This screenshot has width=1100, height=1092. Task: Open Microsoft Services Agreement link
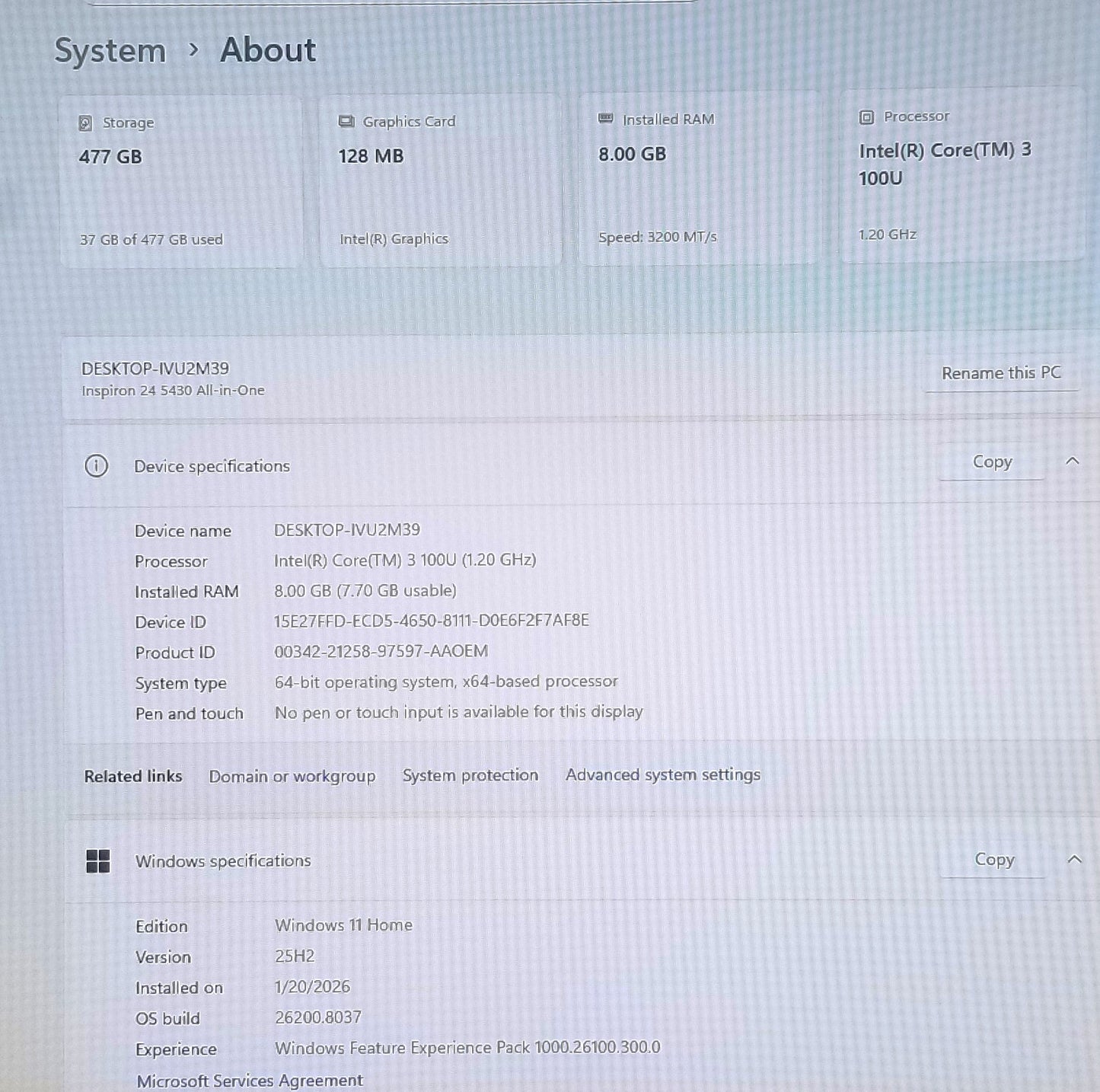point(250,1081)
